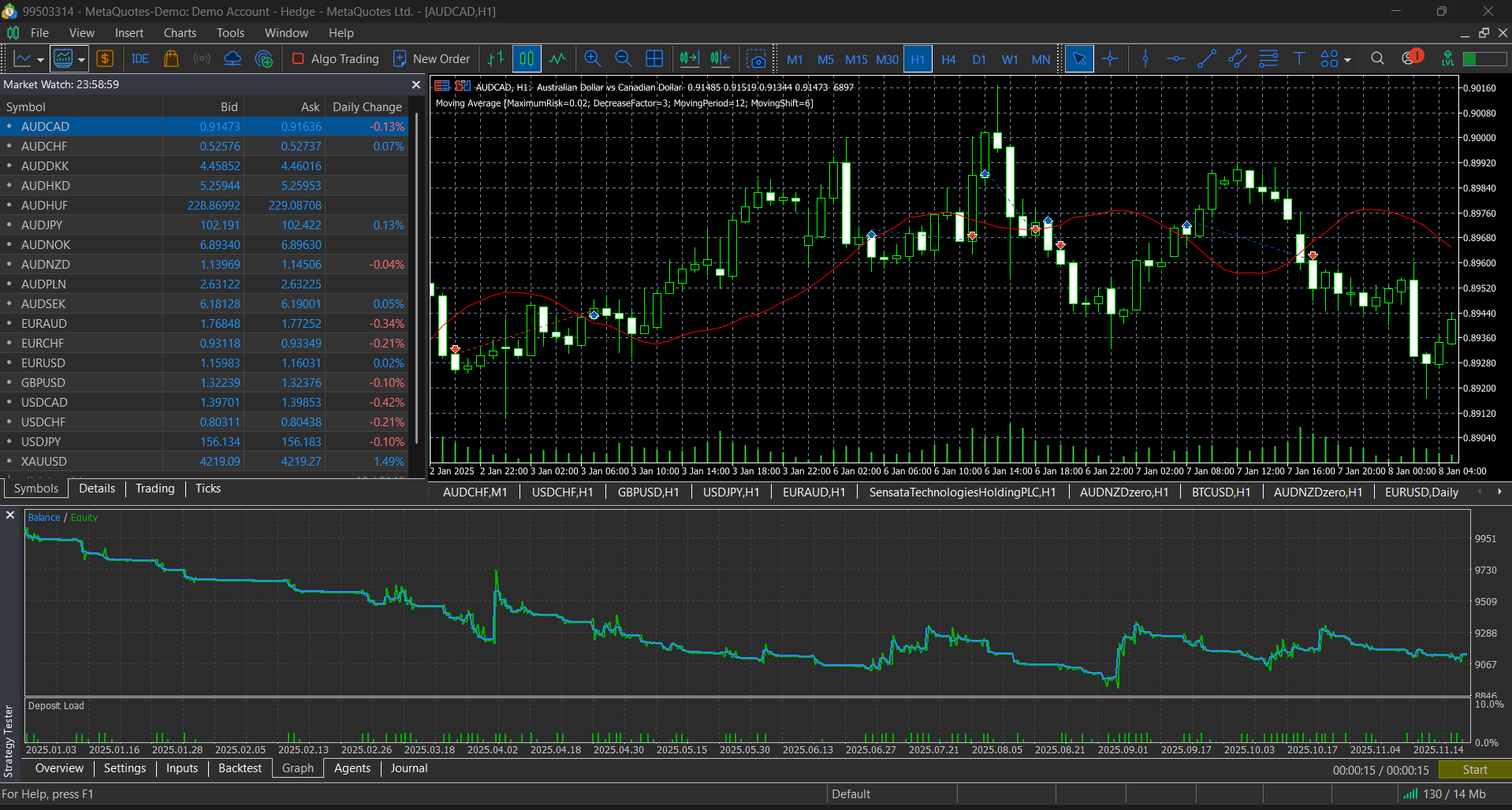Select the candlestick chart display icon

point(527,58)
